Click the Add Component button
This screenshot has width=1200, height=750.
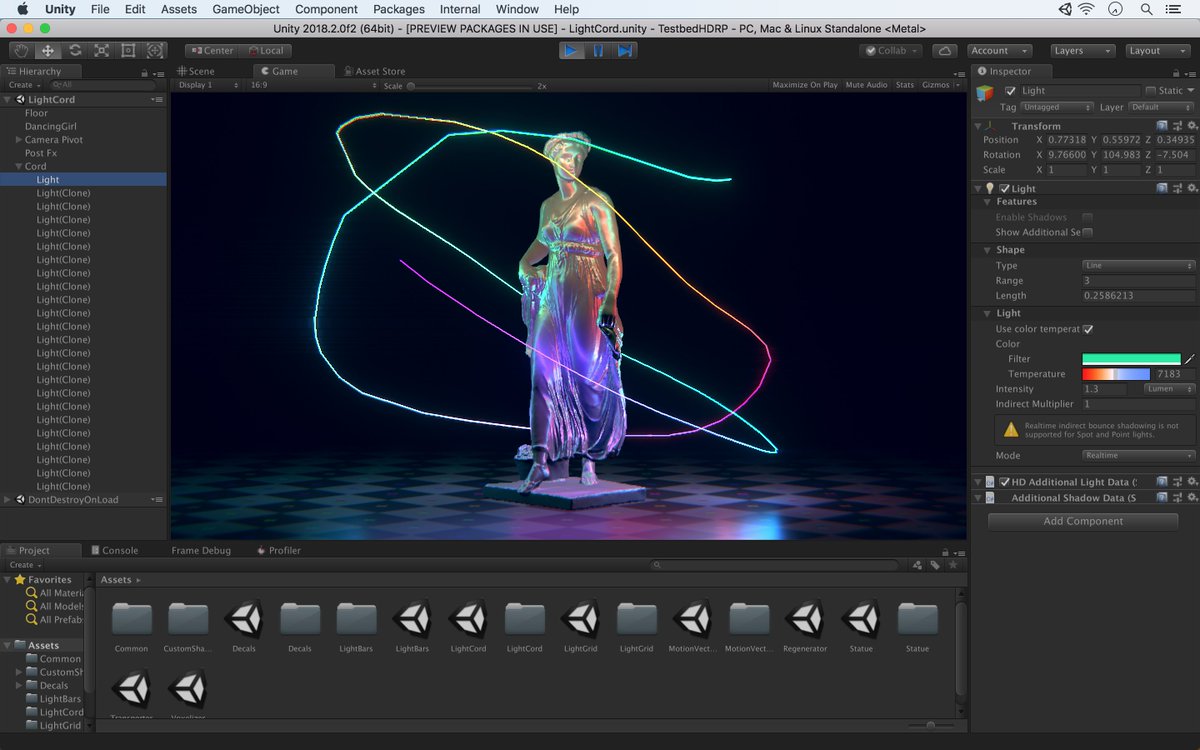[x=1083, y=521]
